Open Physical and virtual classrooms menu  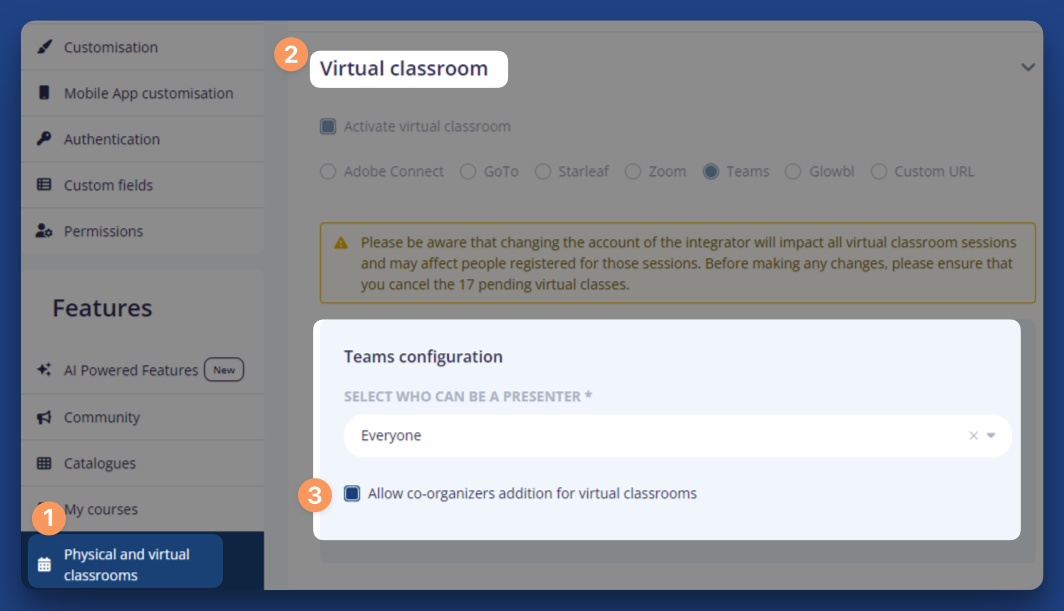pyautogui.click(x=126, y=564)
